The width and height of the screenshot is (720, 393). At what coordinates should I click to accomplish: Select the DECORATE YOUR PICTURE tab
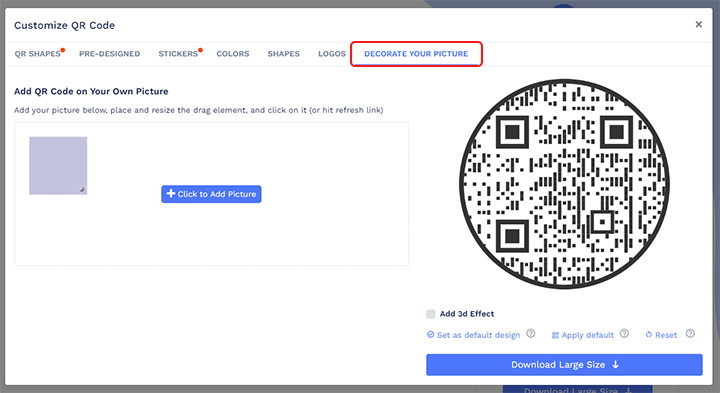click(x=416, y=54)
